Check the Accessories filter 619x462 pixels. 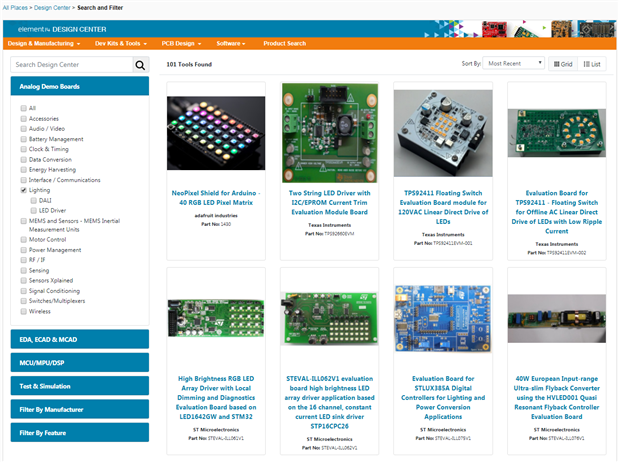point(24,118)
